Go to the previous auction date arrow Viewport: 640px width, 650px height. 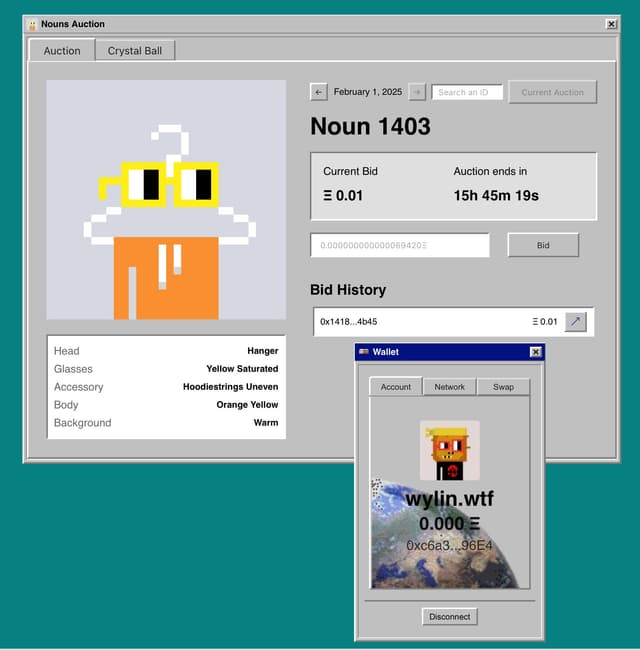tap(318, 92)
